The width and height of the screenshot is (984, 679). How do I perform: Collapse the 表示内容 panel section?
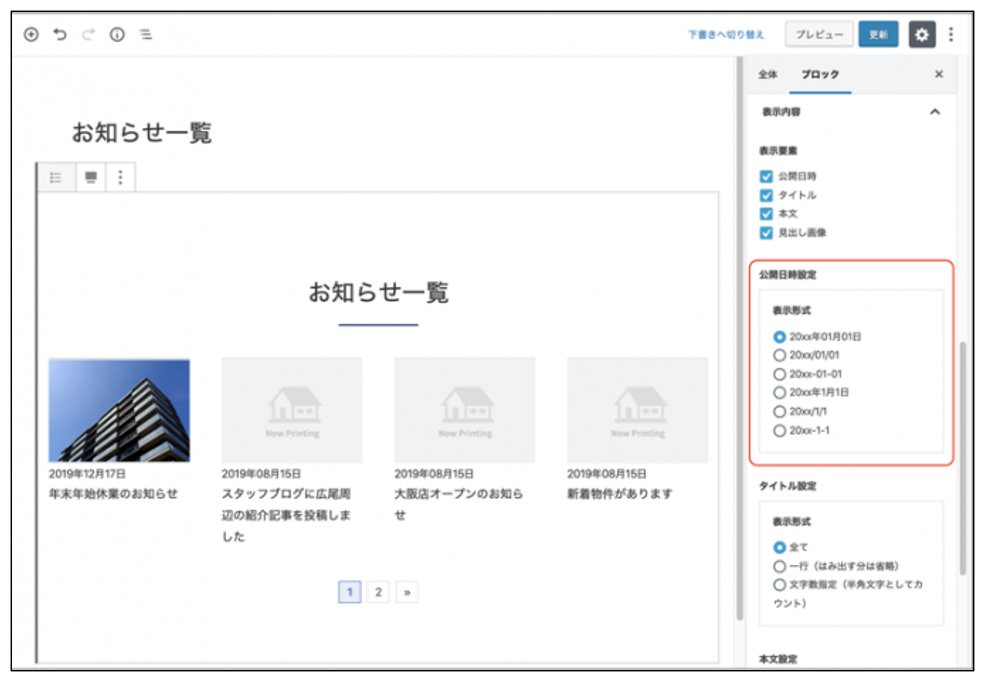(x=935, y=112)
